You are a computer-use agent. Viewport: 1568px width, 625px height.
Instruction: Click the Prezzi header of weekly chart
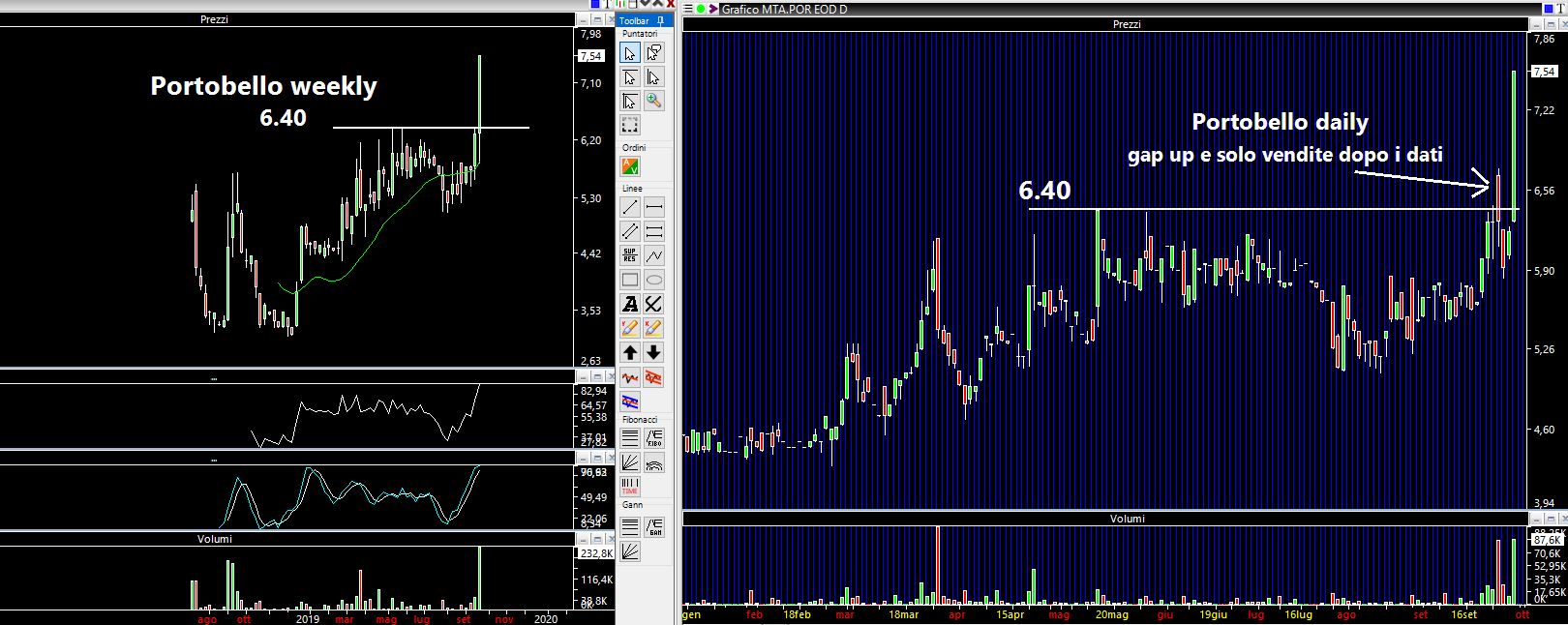pos(214,19)
